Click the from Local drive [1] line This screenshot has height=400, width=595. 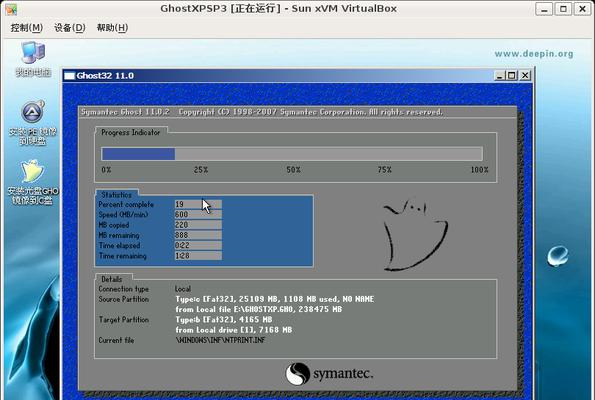pos(233,330)
